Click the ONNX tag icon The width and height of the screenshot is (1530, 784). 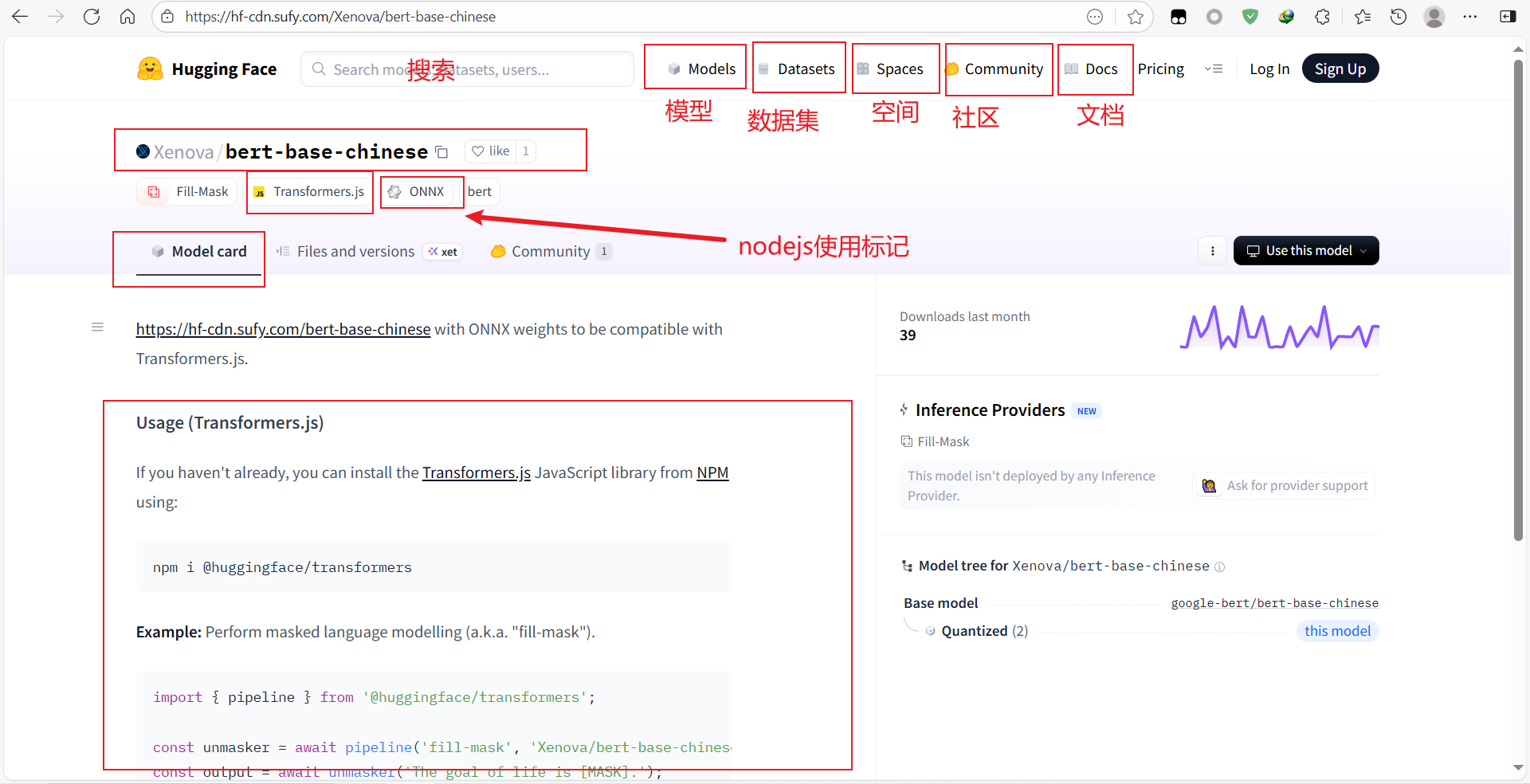394,191
